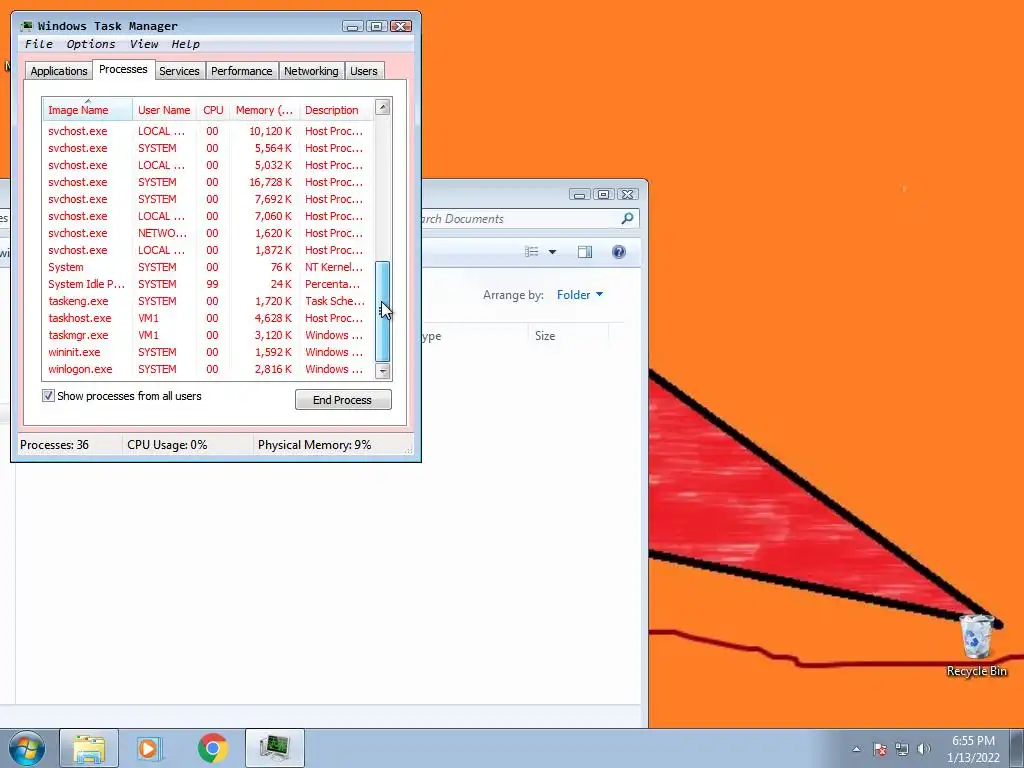The width and height of the screenshot is (1024, 768).
Task: Click the NT Kernel... description cell
Action: coord(334,267)
